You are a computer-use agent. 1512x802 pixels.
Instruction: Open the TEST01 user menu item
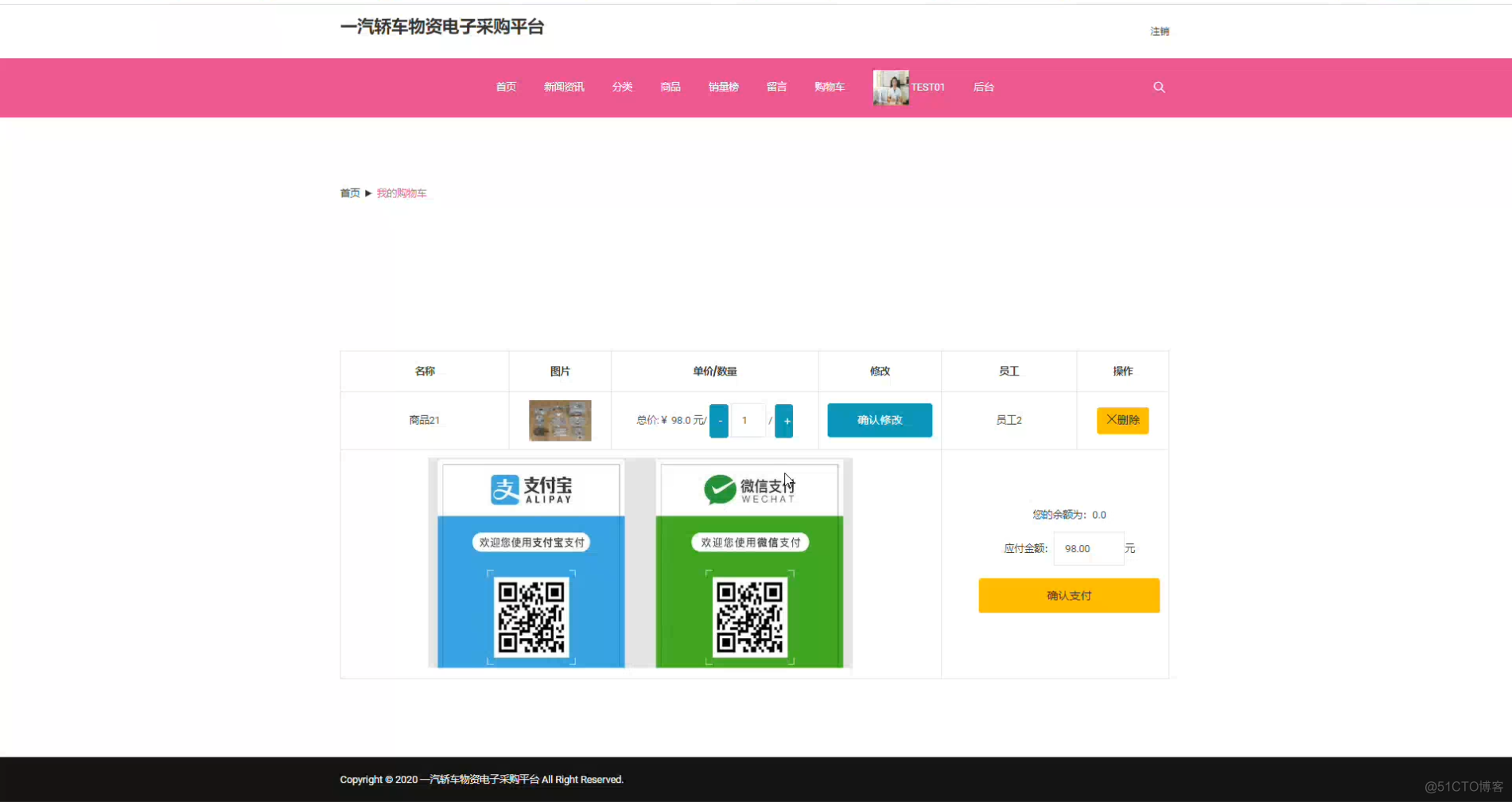point(927,88)
